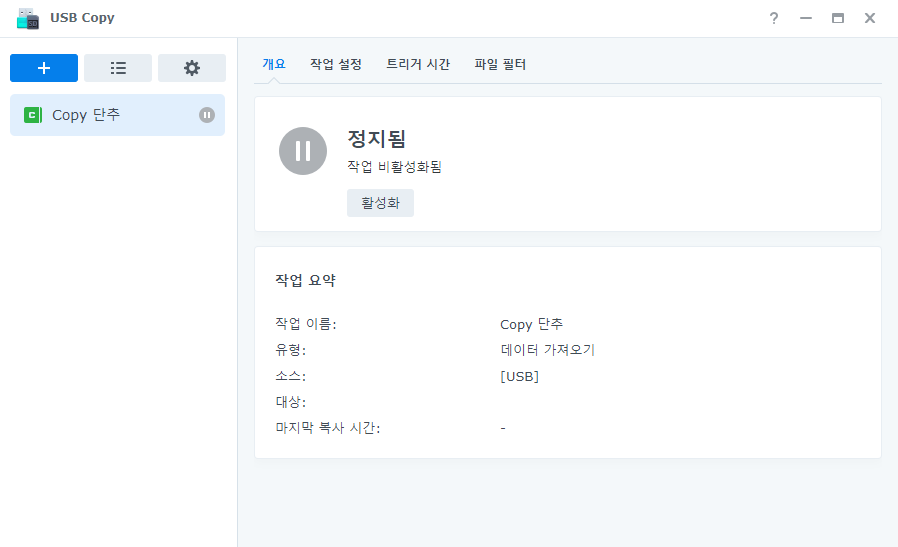This screenshot has width=898, height=547.
Task: Click the 정지됨 status heading
Action: click(377, 139)
